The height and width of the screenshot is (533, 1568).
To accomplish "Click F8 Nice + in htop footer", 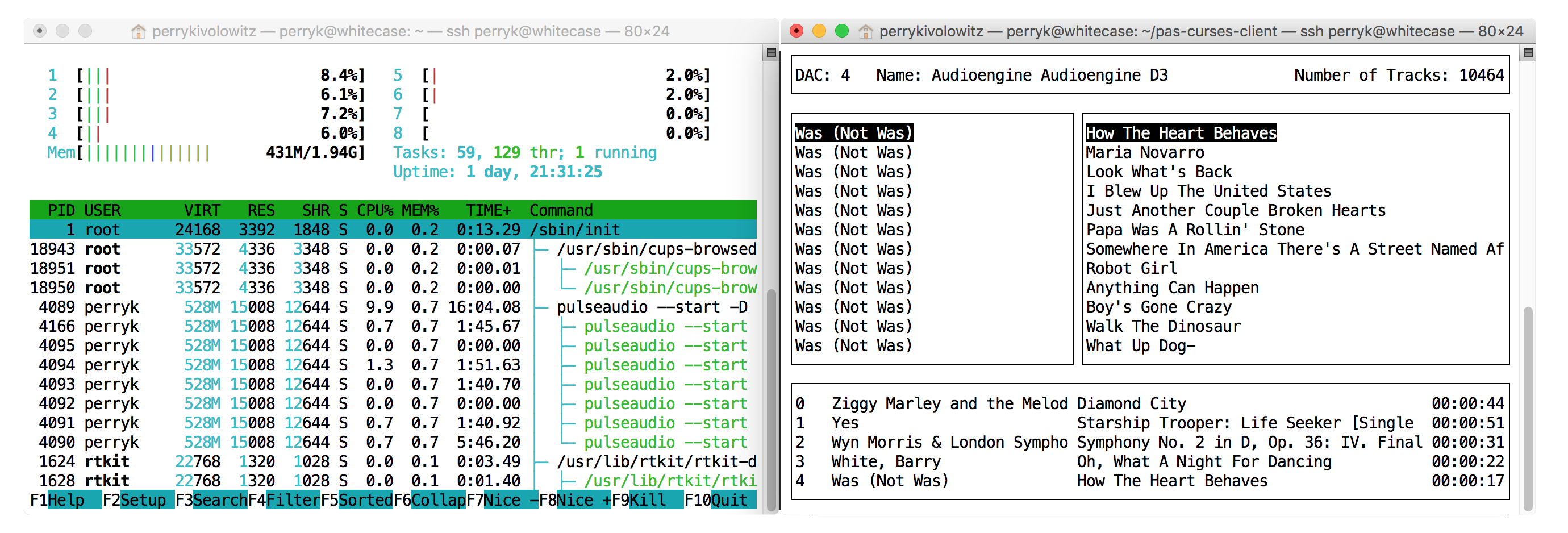I will (x=574, y=500).
